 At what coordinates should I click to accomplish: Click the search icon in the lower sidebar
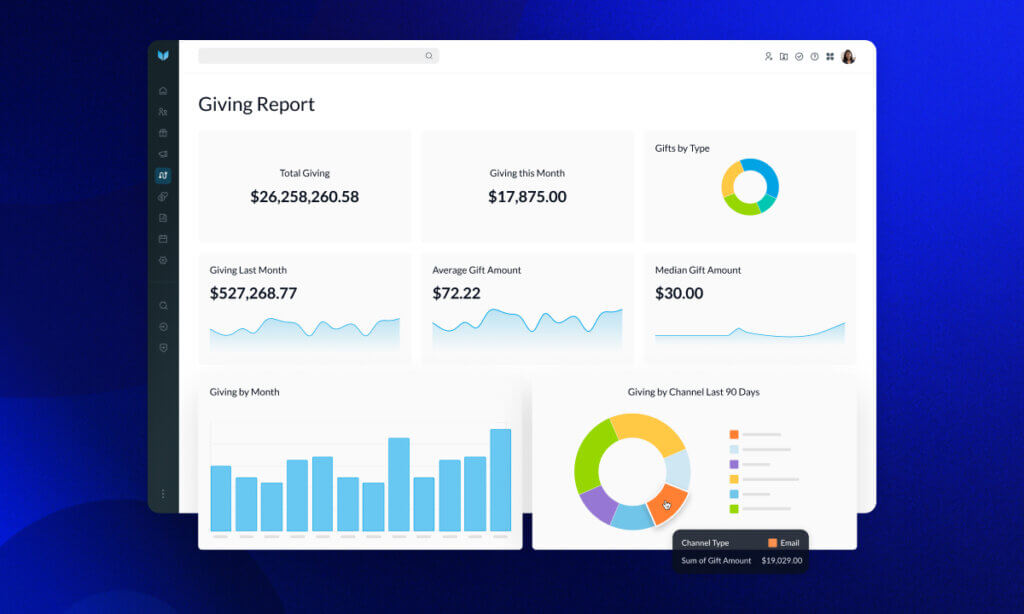point(163,305)
